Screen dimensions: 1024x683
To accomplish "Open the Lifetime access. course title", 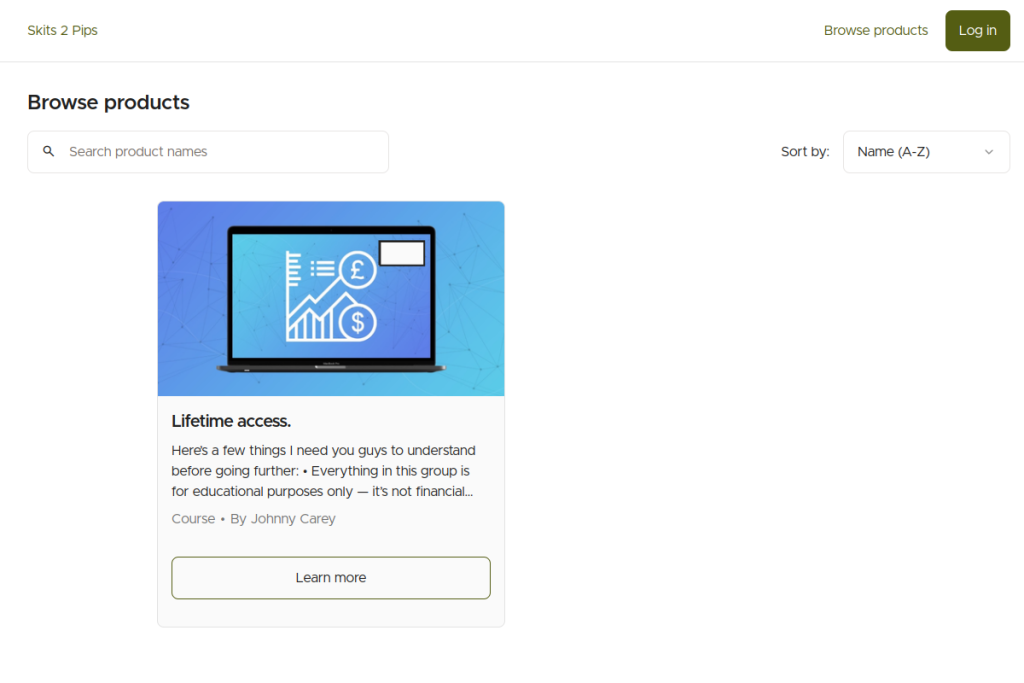I will click(x=231, y=421).
